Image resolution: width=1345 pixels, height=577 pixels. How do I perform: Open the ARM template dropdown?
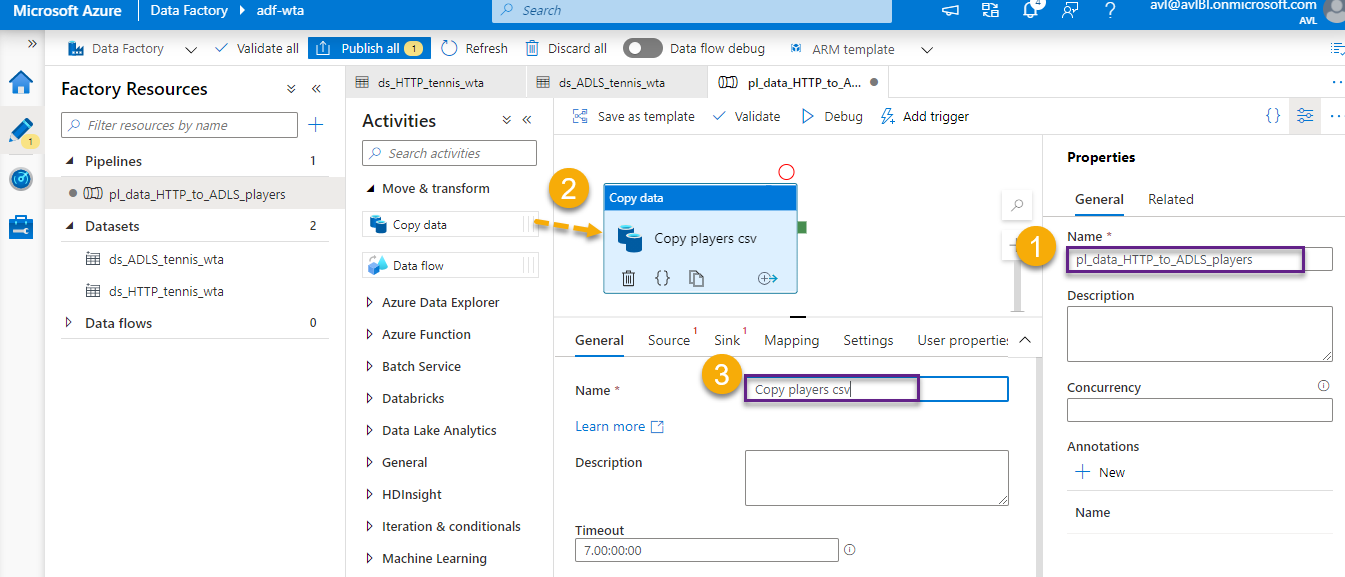pyautogui.click(x=926, y=49)
